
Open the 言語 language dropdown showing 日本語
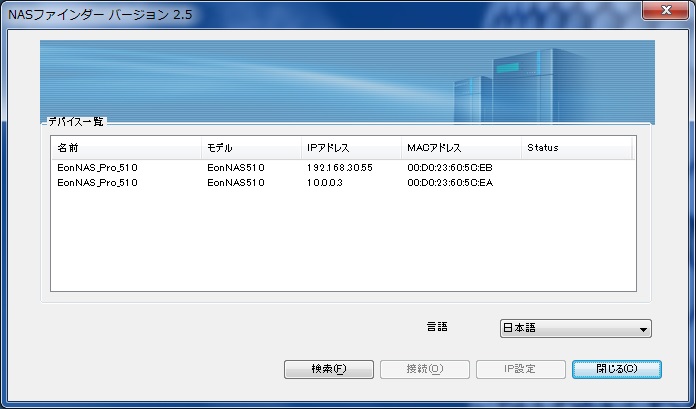pyautogui.click(x=575, y=328)
